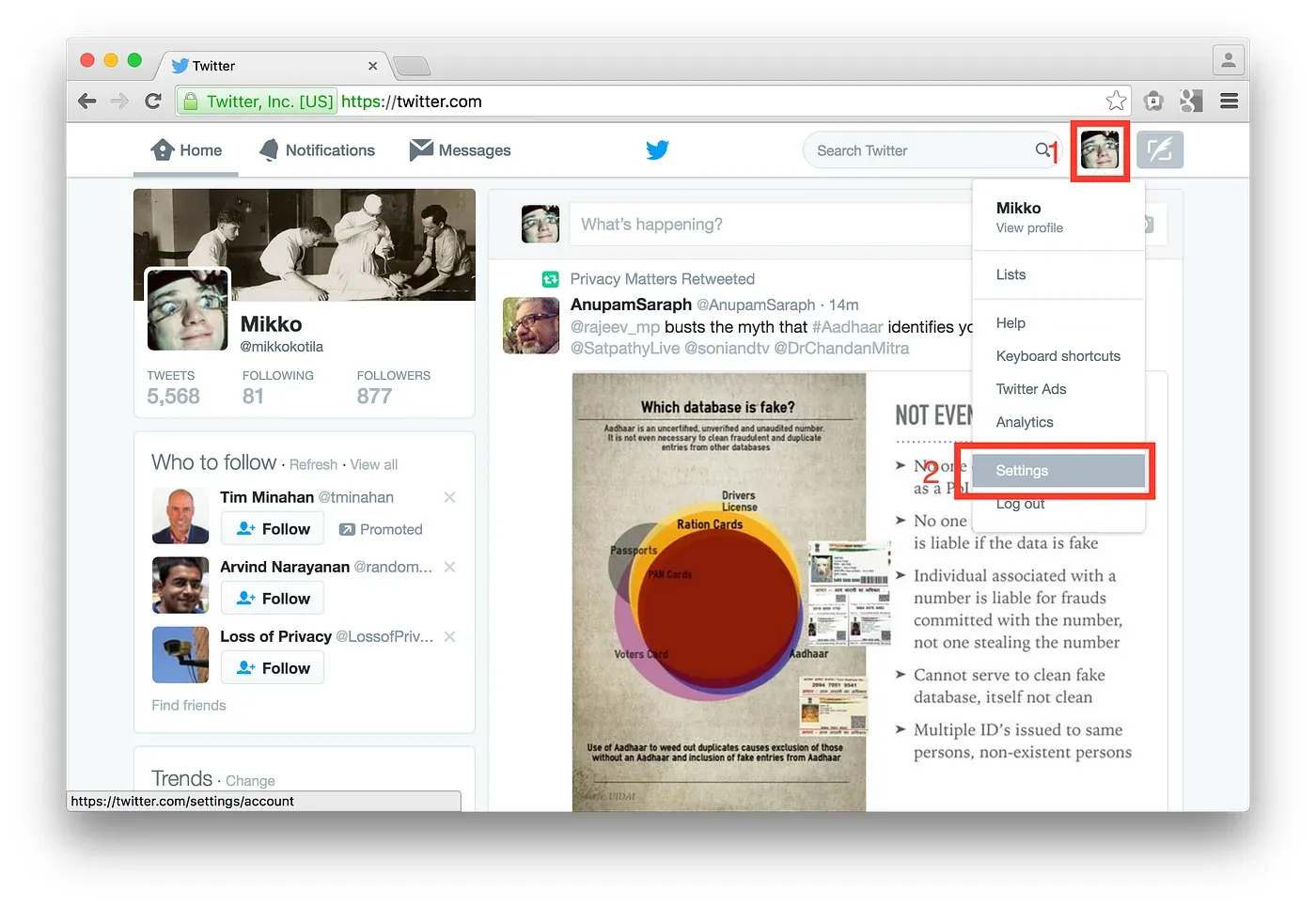Go to the Home tab
The height and width of the screenshot is (906, 1316).
click(186, 150)
